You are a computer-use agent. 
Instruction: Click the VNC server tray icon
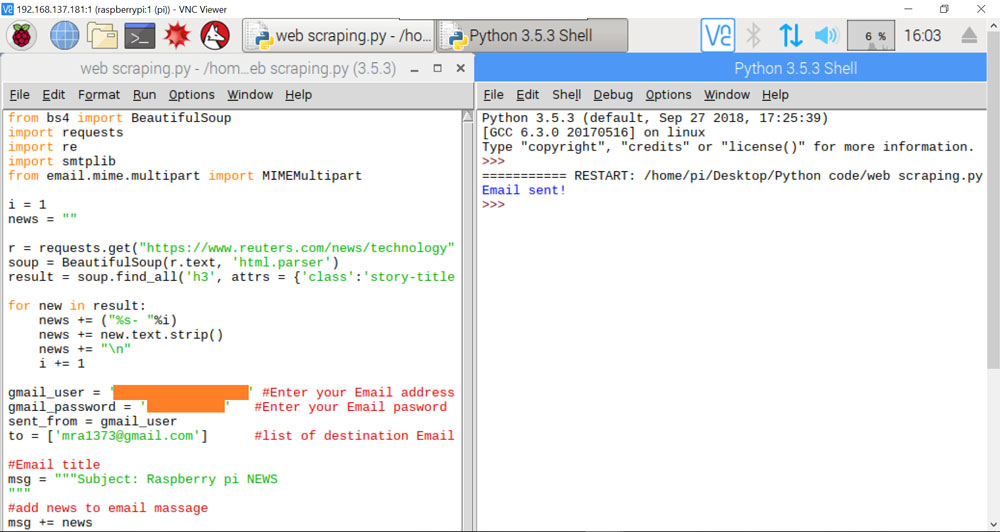718,36
